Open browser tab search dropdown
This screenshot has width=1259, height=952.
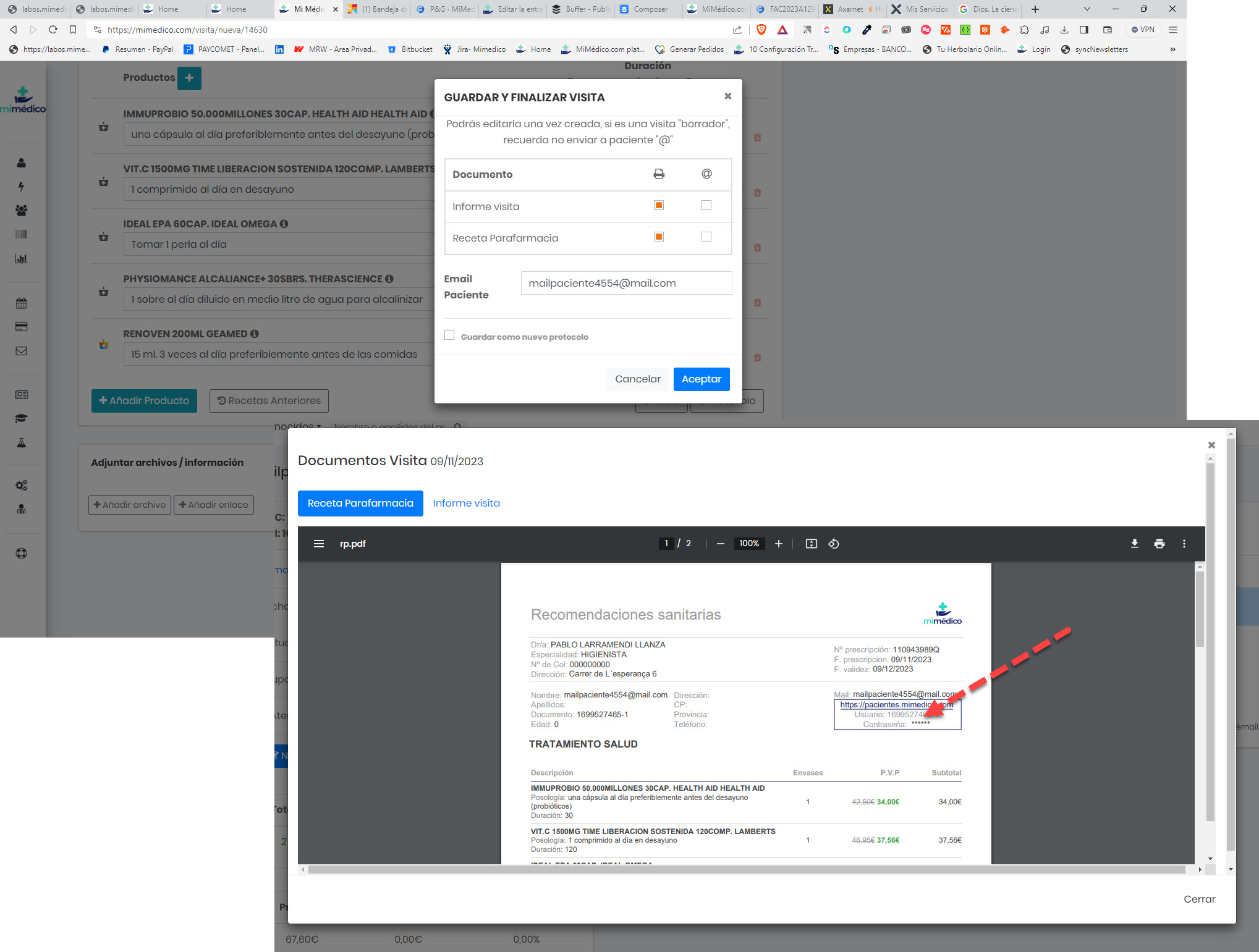[1087, 9]
